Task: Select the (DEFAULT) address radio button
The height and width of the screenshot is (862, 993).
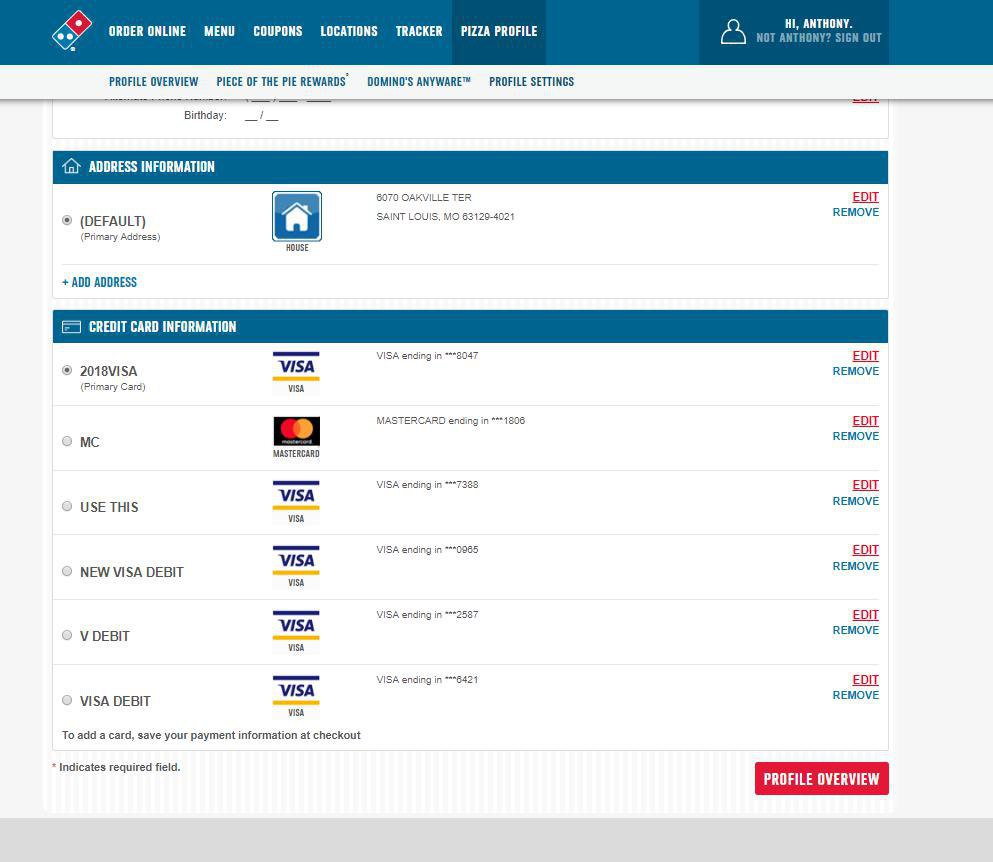Action: point(67,220)
